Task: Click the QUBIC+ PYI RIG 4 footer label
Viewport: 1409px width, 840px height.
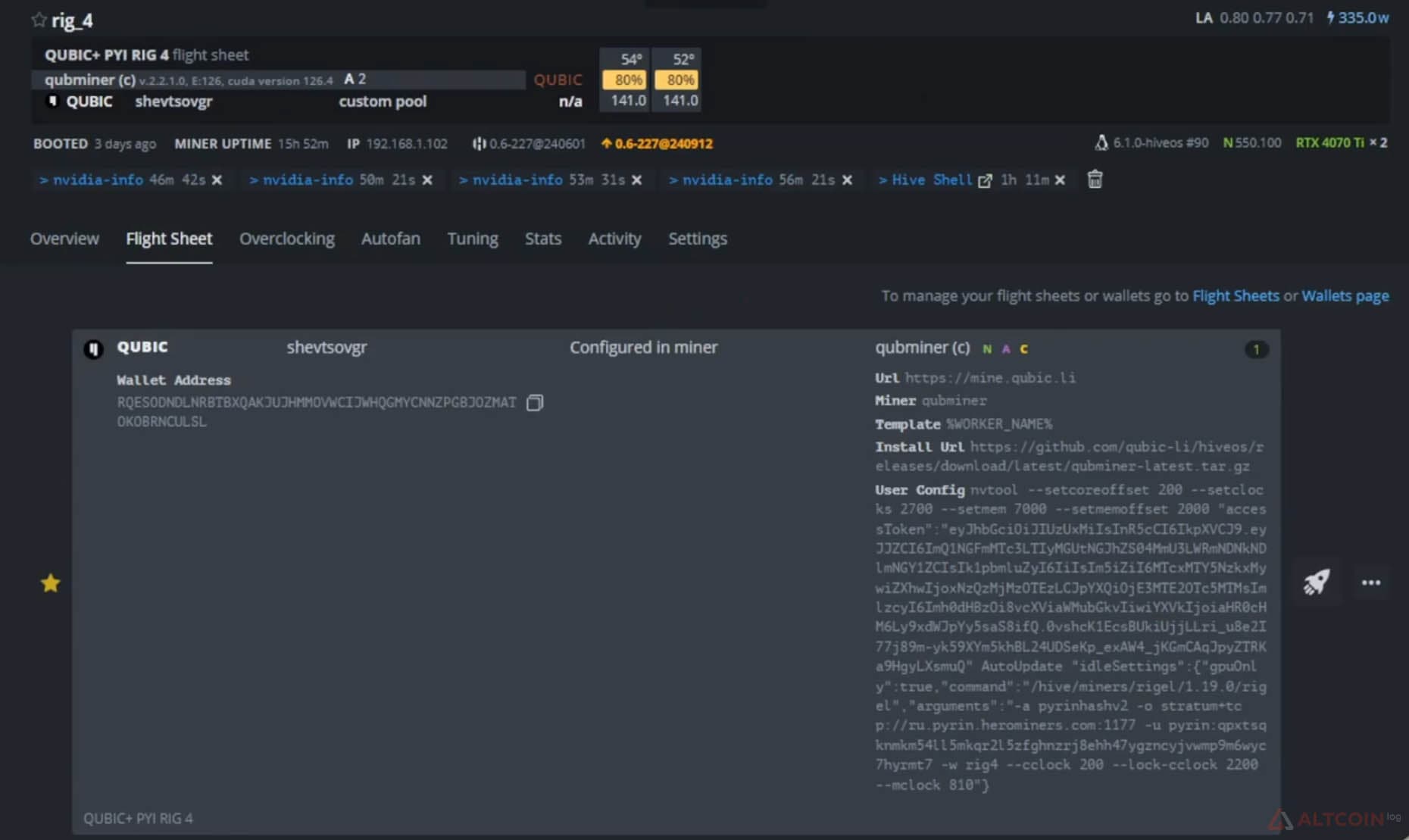Action: pyautogui.click(x=138, y=818)
